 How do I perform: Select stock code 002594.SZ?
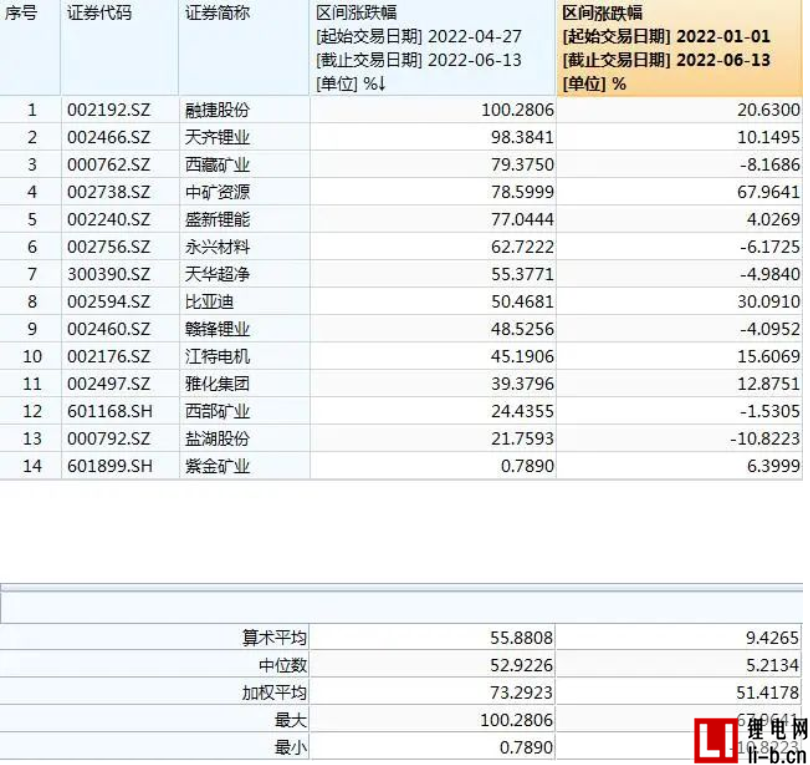108,302
